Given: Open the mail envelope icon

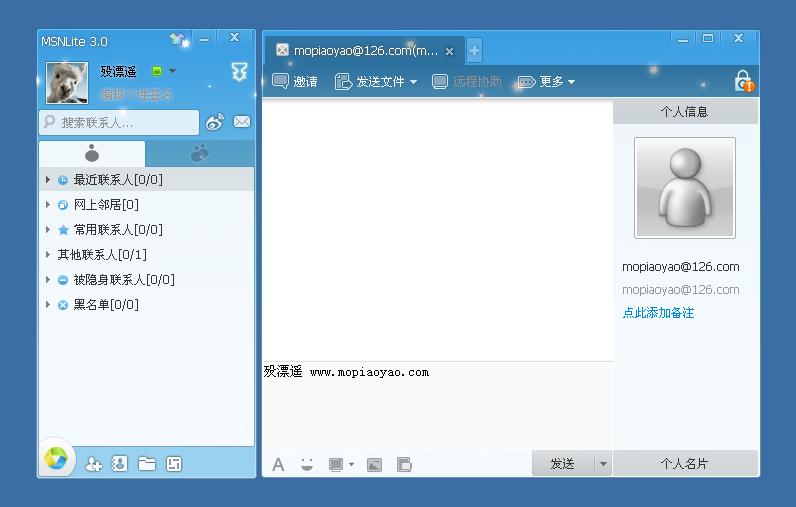Looking at the screenshot, I should (242, 122).
